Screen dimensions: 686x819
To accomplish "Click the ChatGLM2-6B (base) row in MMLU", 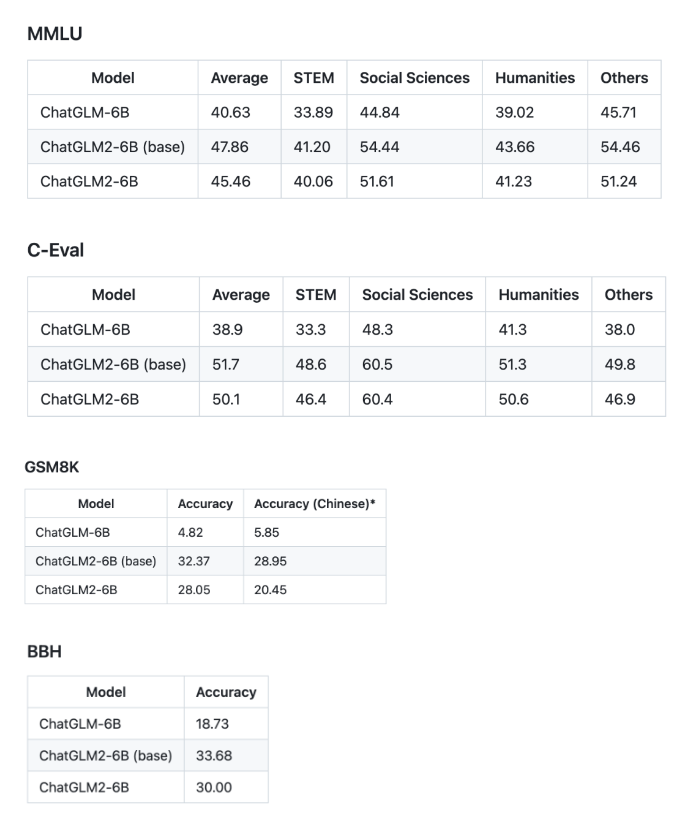I will (x=112, y=146).
